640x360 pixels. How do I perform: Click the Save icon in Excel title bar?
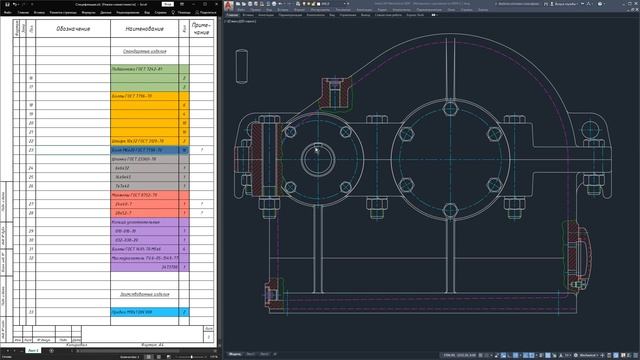[7, 4]
